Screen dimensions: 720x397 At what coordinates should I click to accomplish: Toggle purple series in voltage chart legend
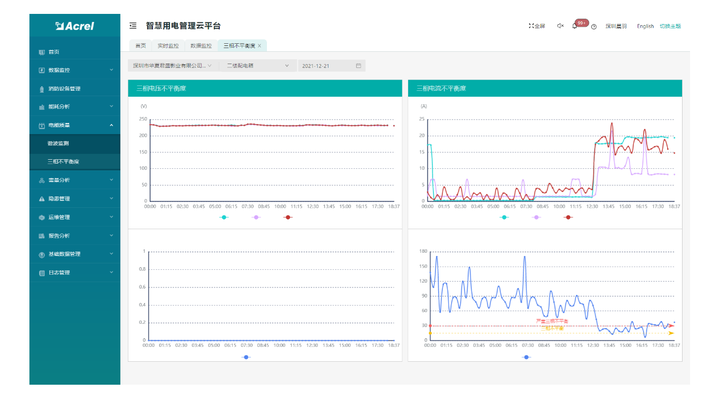[x=256, y=217]
